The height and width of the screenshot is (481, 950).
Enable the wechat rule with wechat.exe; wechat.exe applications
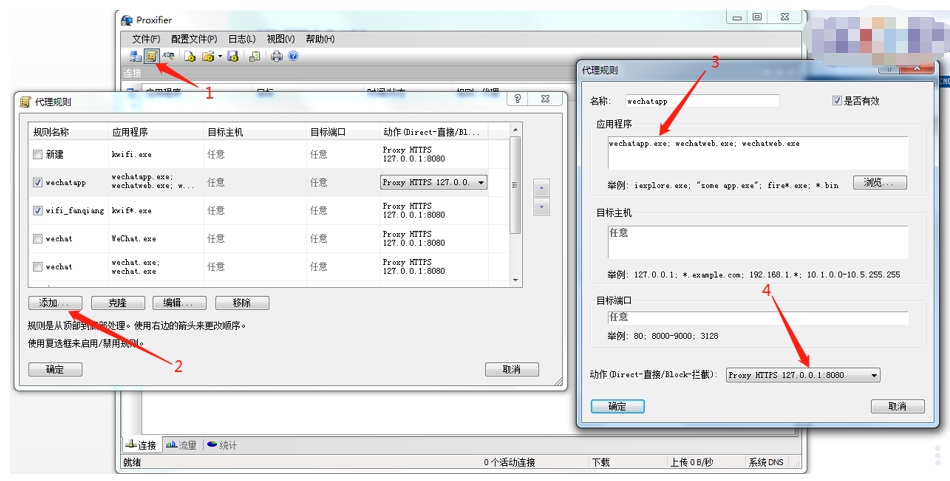coord(38,267)
